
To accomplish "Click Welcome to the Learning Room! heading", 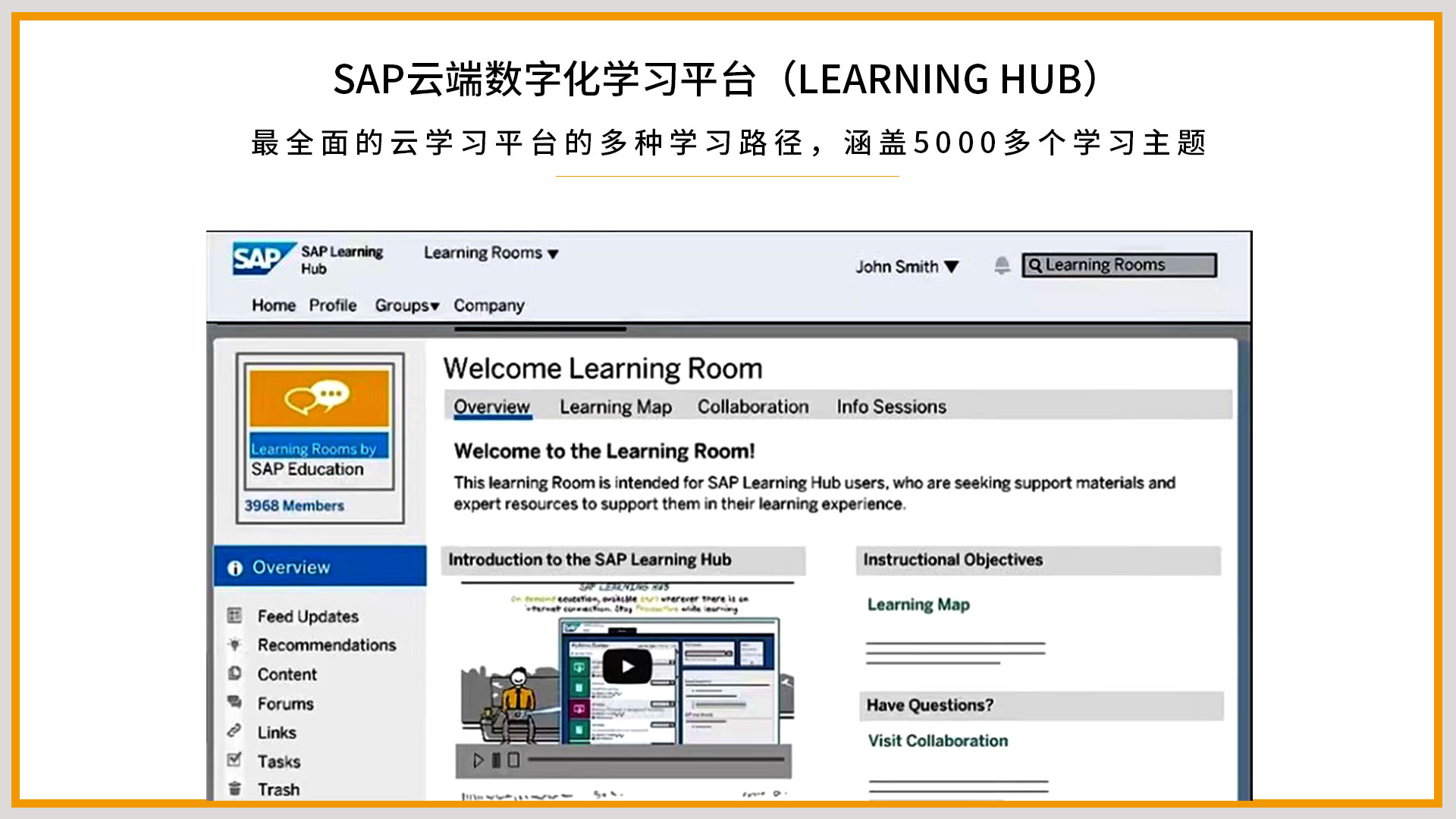I will [x=604, y=451].
